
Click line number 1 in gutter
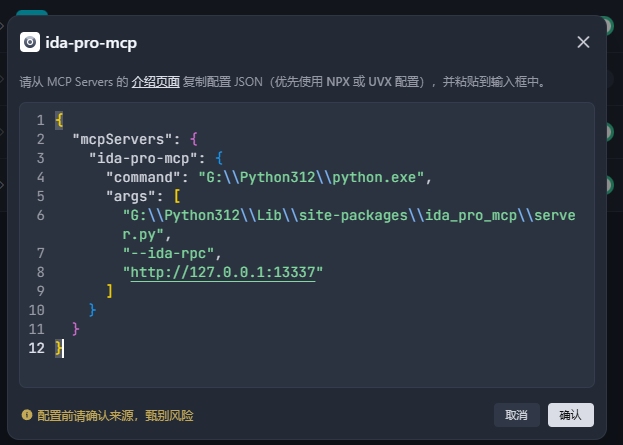41,120
